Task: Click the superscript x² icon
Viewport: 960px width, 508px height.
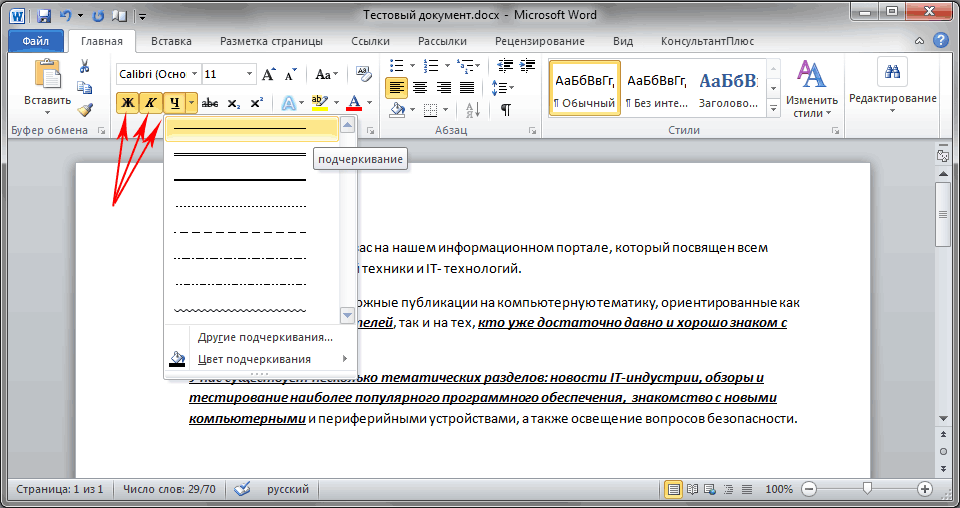Action: 257,103
